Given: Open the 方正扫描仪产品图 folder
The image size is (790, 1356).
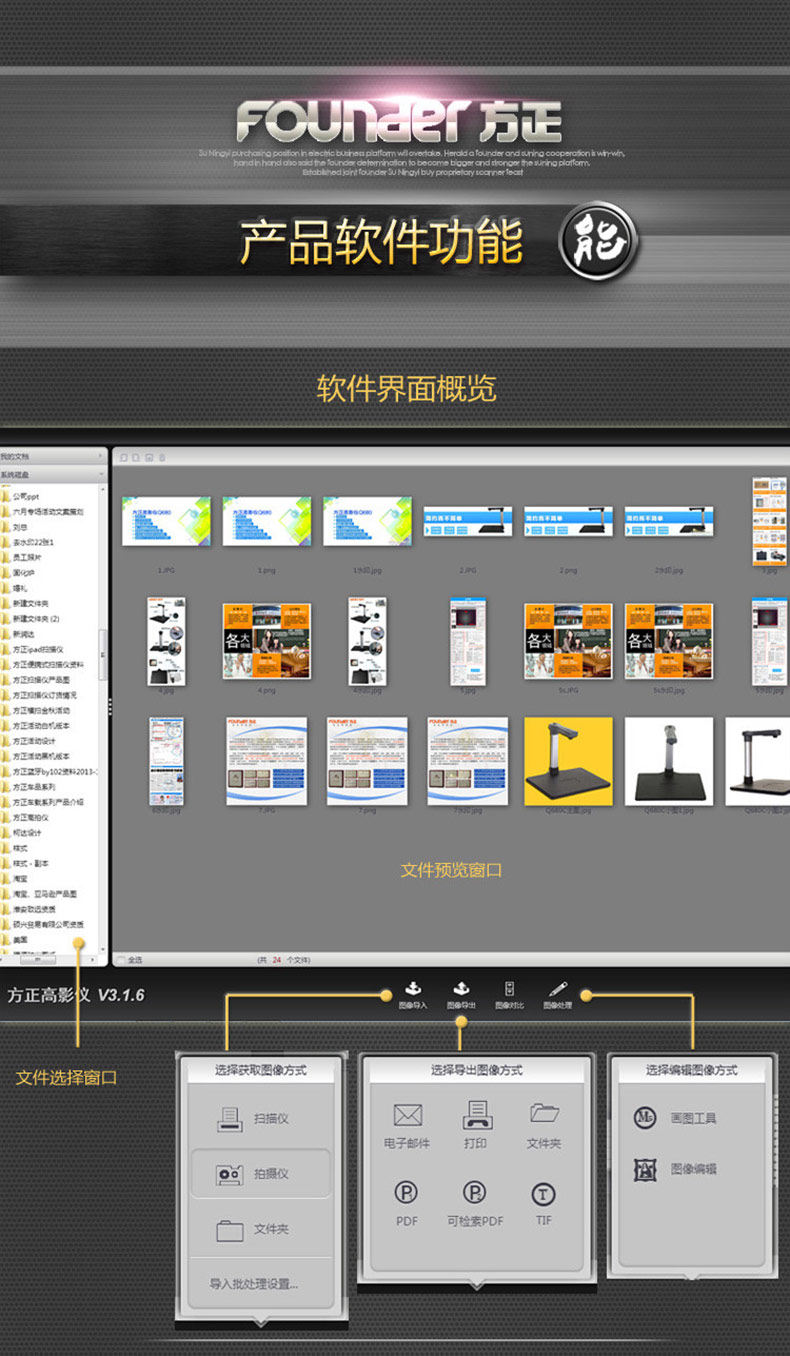Looking at the screenshot, I should coord(36,679).
